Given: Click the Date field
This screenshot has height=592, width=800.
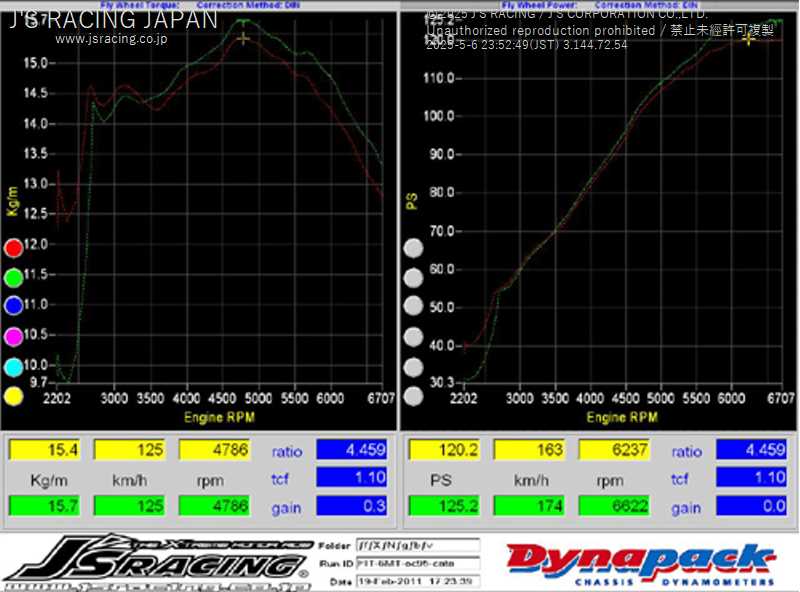Looking at the screenshot, I should pyautogui.click(x=417, y=580).
